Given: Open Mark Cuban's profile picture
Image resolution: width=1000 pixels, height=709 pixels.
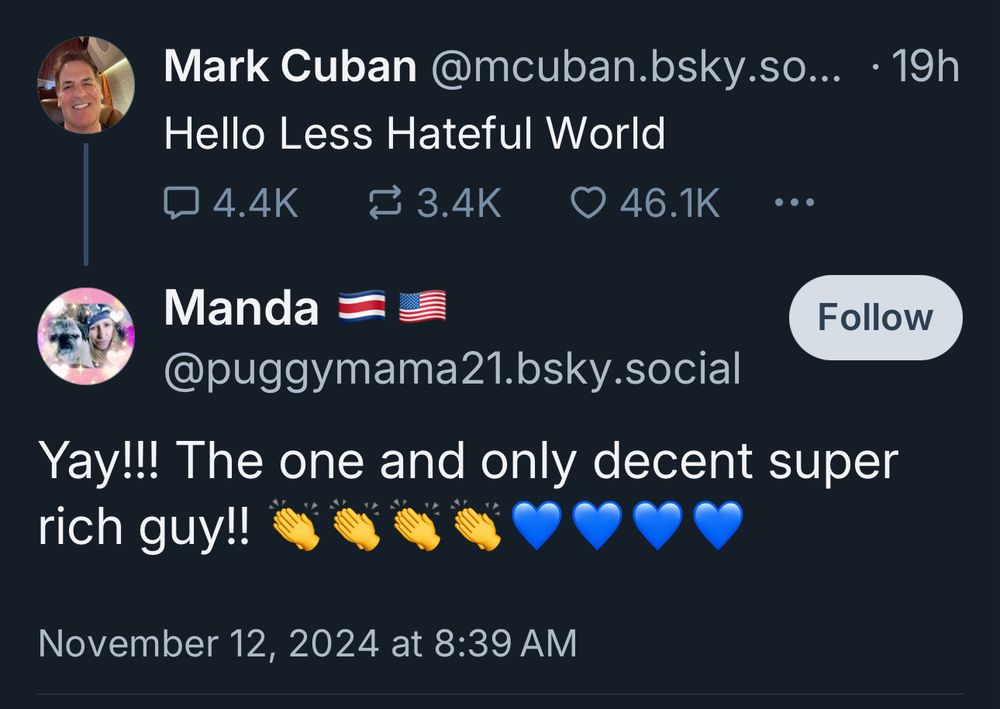Looking at the screenshot, I should [85, 85].
